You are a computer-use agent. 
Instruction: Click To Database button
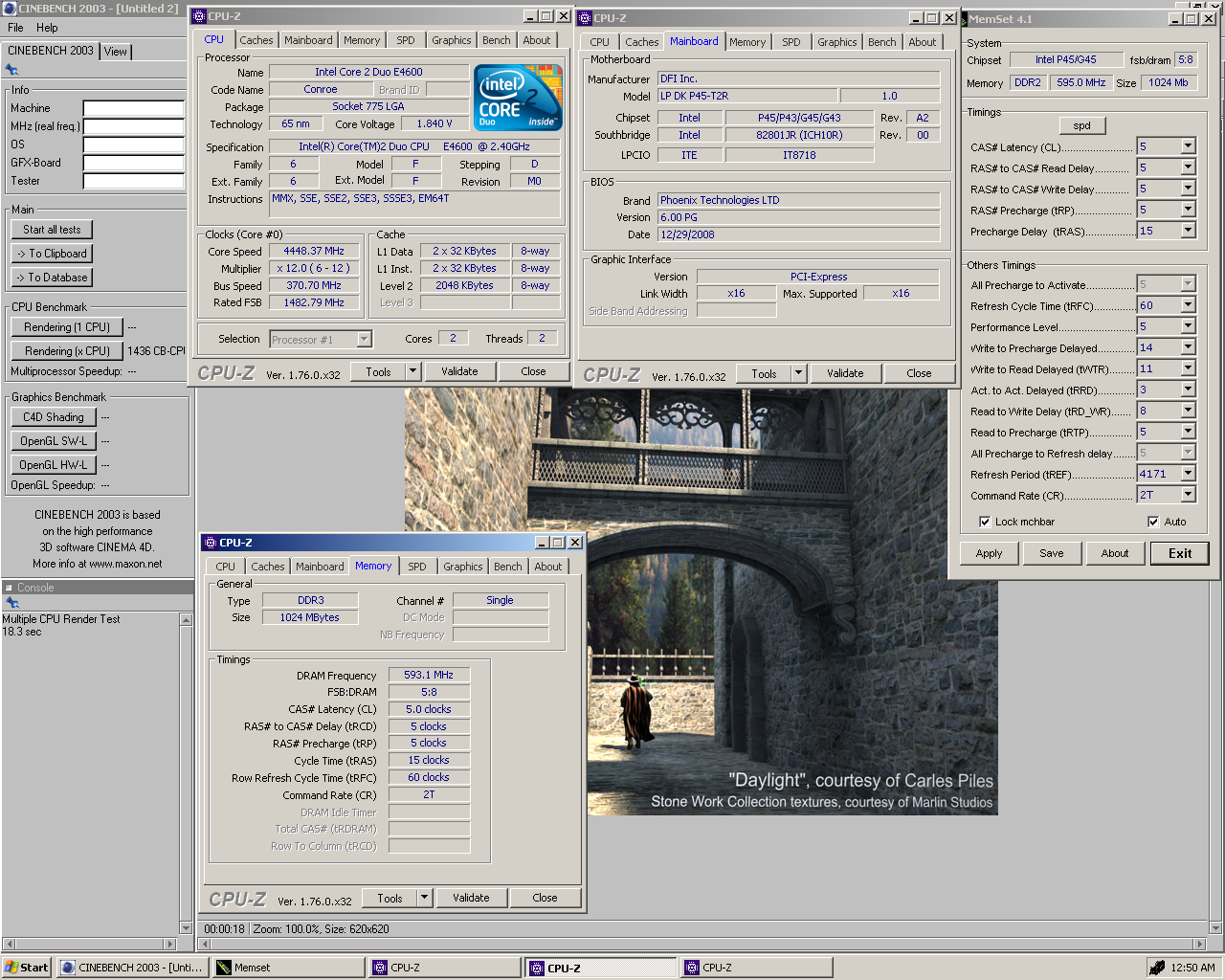click(53, 278)
